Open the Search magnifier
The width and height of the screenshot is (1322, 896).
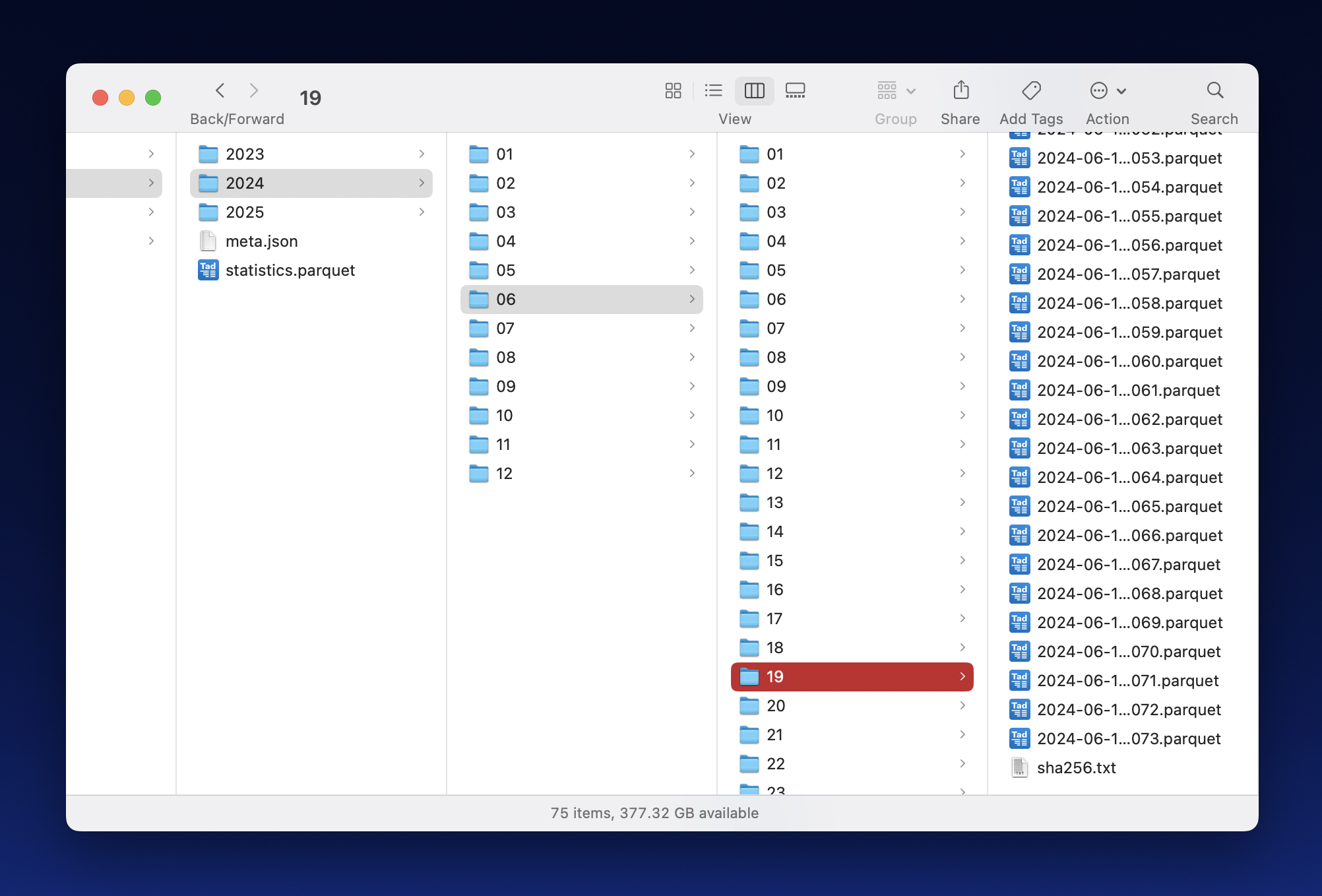(x=1214, y=90)
